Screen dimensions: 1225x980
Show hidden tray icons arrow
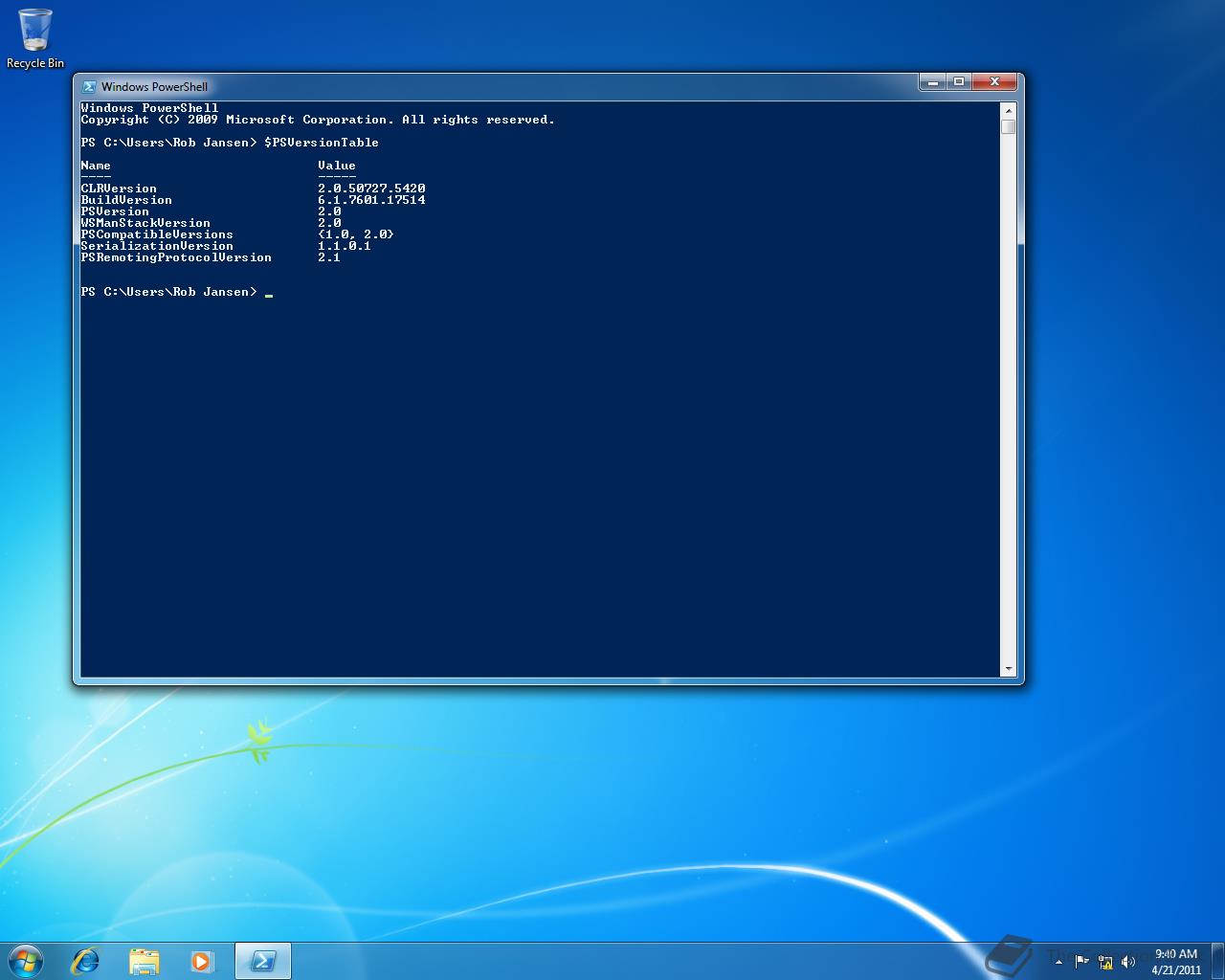pos(1058,962)
